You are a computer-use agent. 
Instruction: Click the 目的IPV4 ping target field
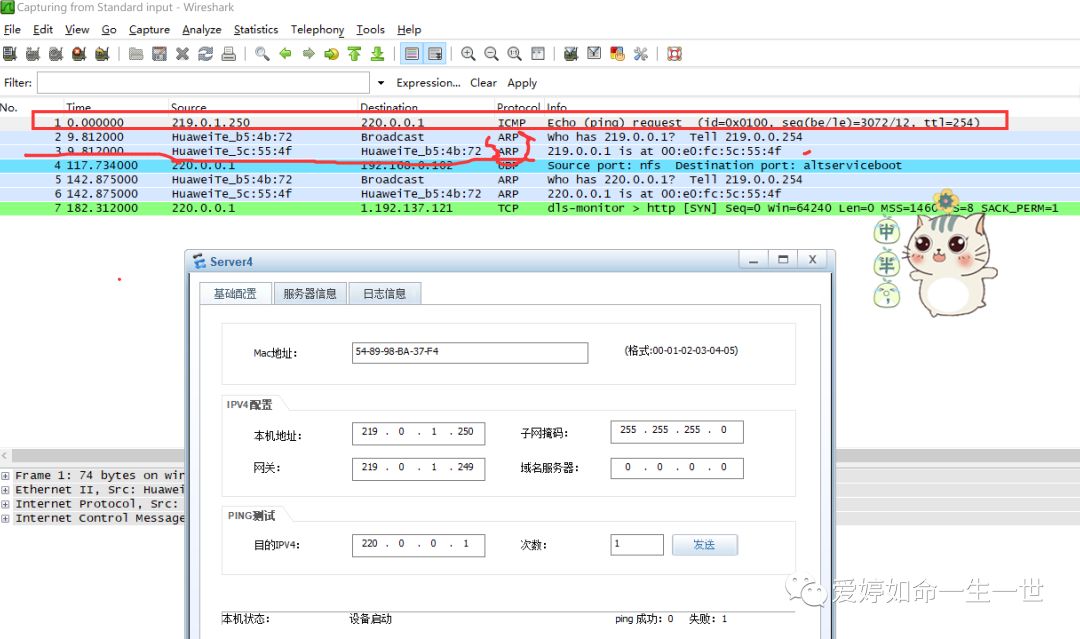pyautogui.click(x=418, y=545)
